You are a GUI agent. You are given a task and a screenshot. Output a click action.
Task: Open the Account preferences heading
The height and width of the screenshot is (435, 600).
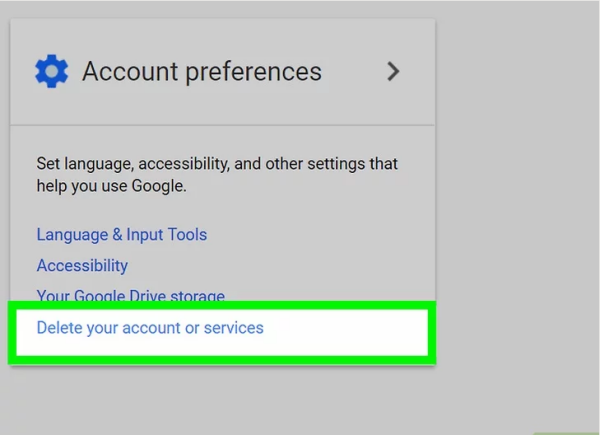202,72
